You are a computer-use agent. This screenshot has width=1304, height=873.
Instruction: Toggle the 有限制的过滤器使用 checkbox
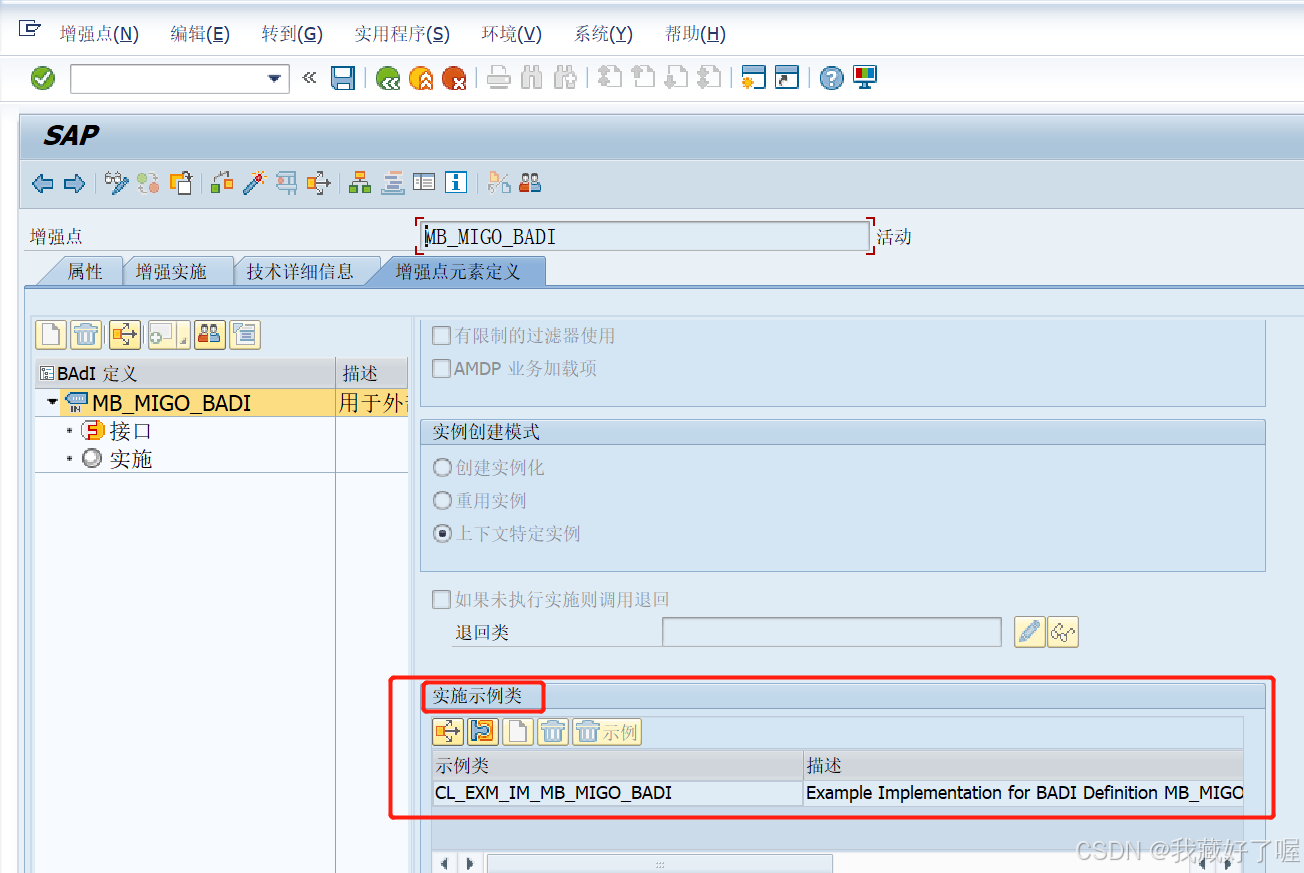(441, 335)
